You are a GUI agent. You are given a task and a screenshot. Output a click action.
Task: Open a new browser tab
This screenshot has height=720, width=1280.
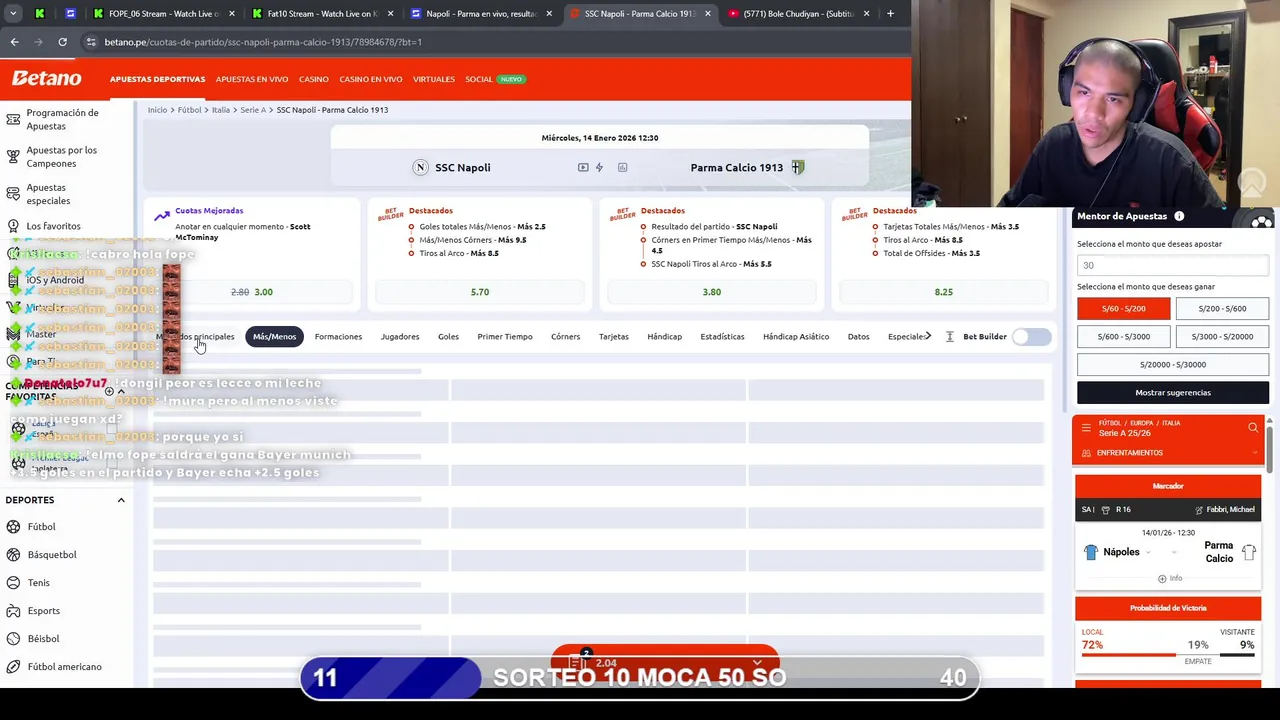click(890, 14)
